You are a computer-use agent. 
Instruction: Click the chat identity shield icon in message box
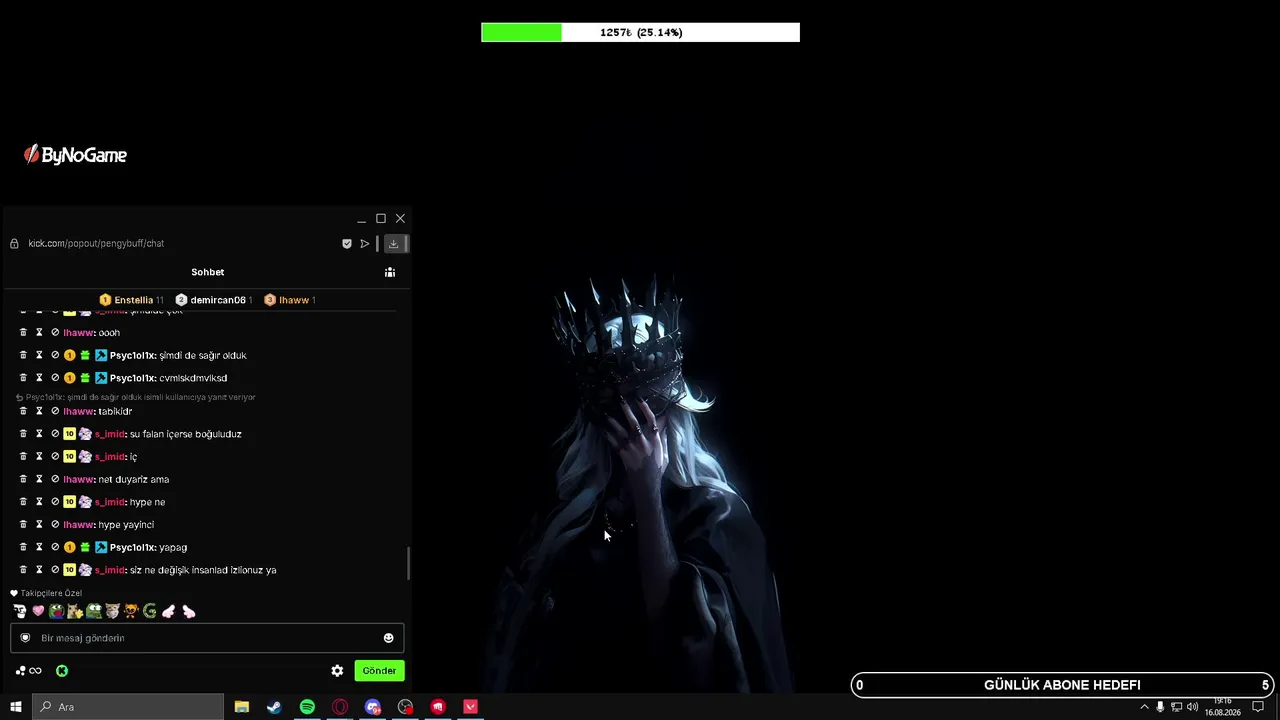(26, 638)
